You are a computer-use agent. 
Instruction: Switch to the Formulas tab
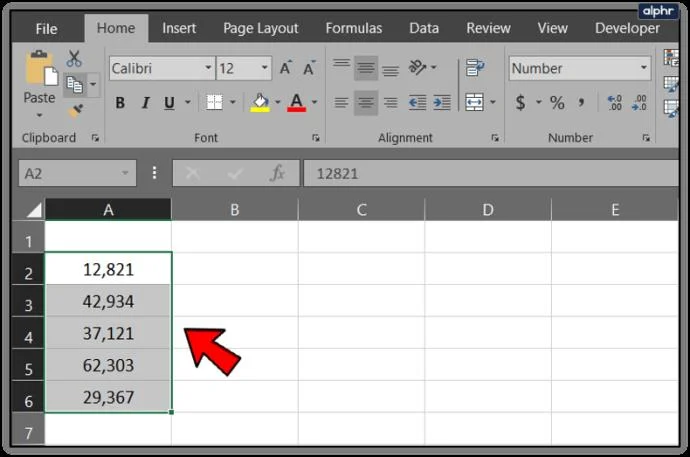(x=354, y=28)
